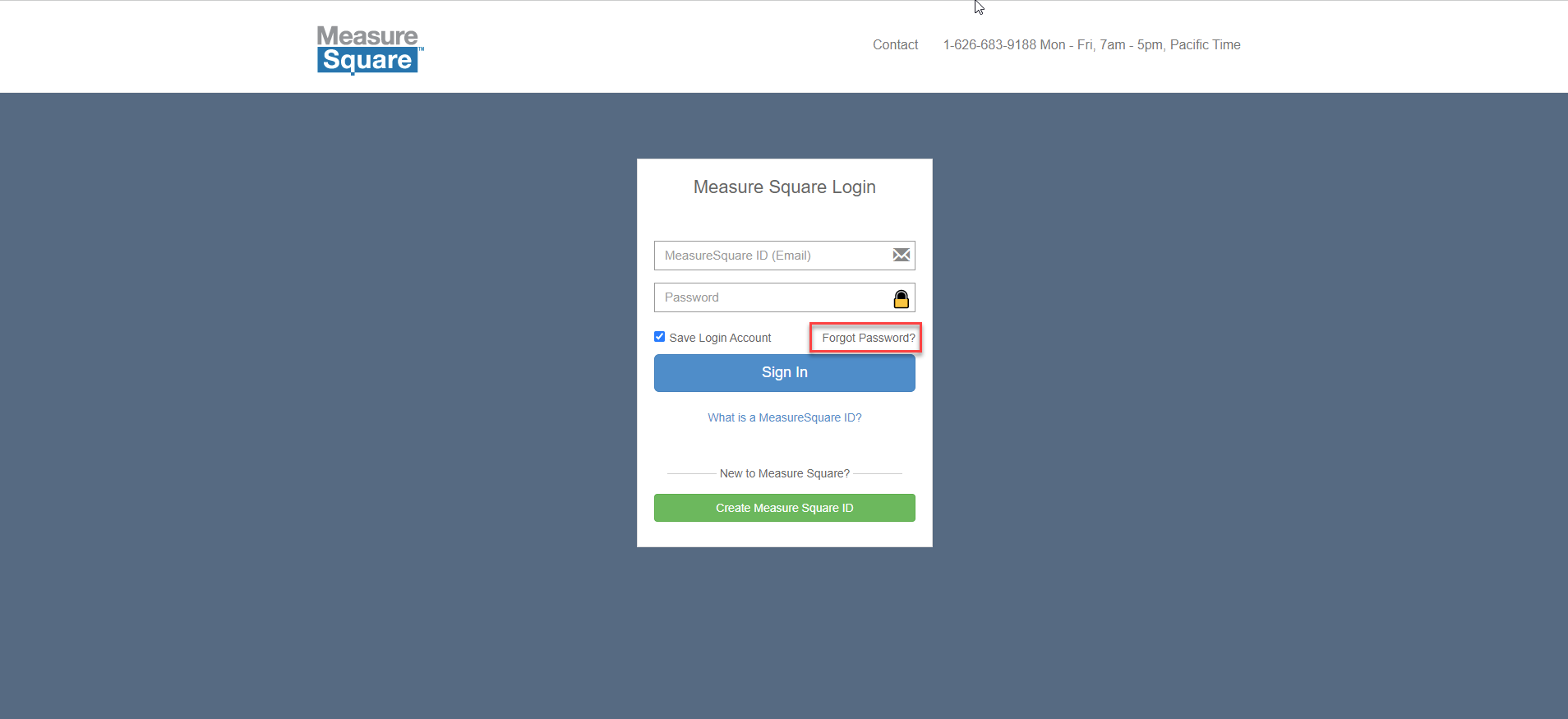Uncheck Save Login Account checkbox
The height and width of the screenshot is (719, 1568).
point(659,337)
